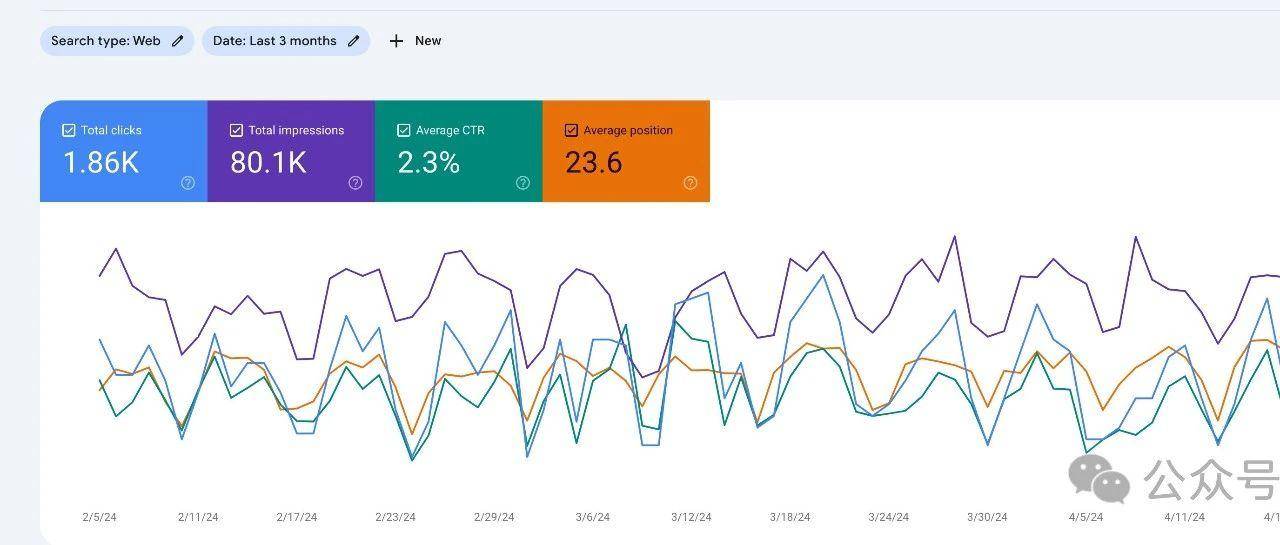Viewport: 1280px width, 545px height.
Task: Add a New filter
Action: click(x=415, y=41)
